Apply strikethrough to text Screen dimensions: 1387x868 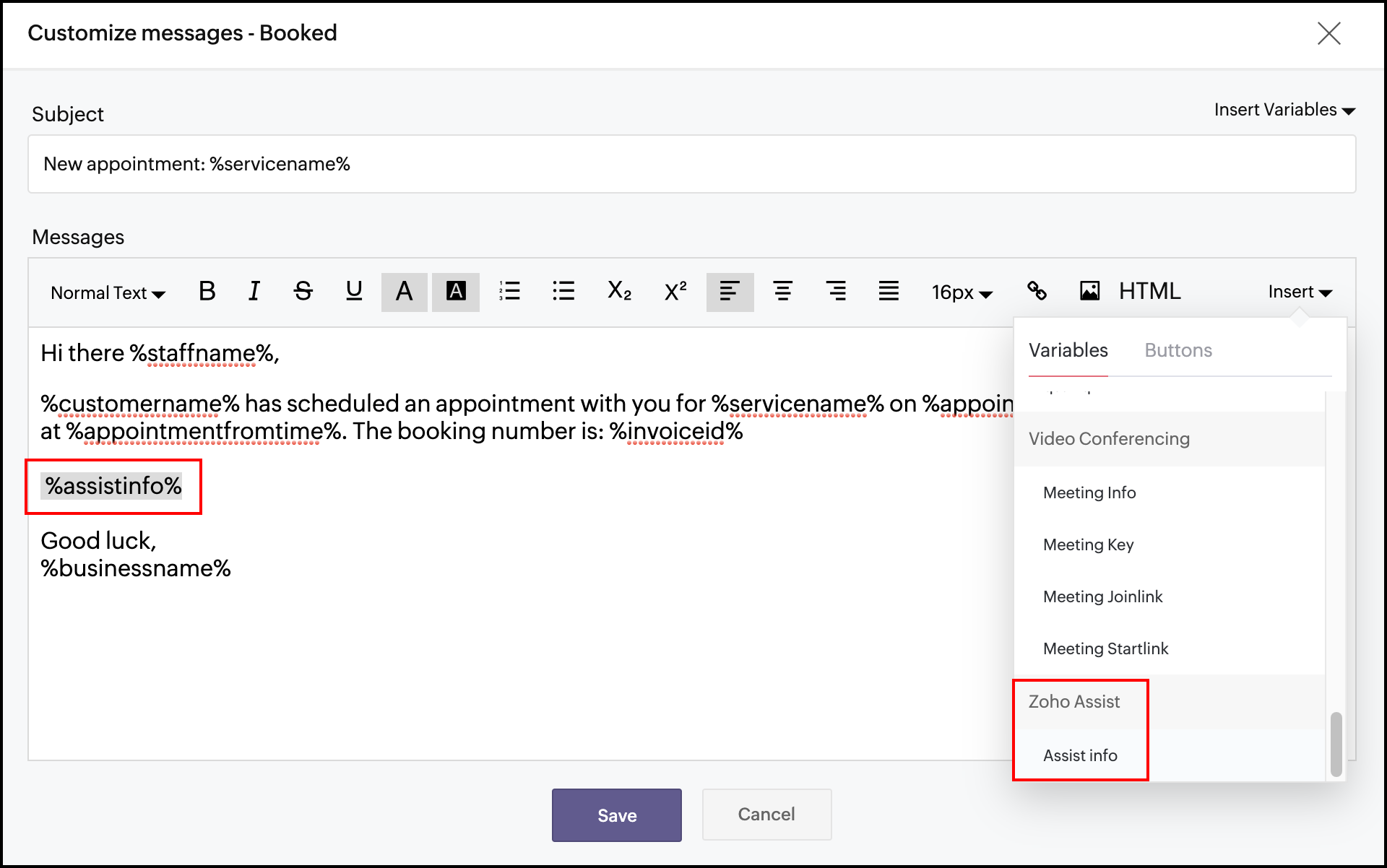[303, 292]
